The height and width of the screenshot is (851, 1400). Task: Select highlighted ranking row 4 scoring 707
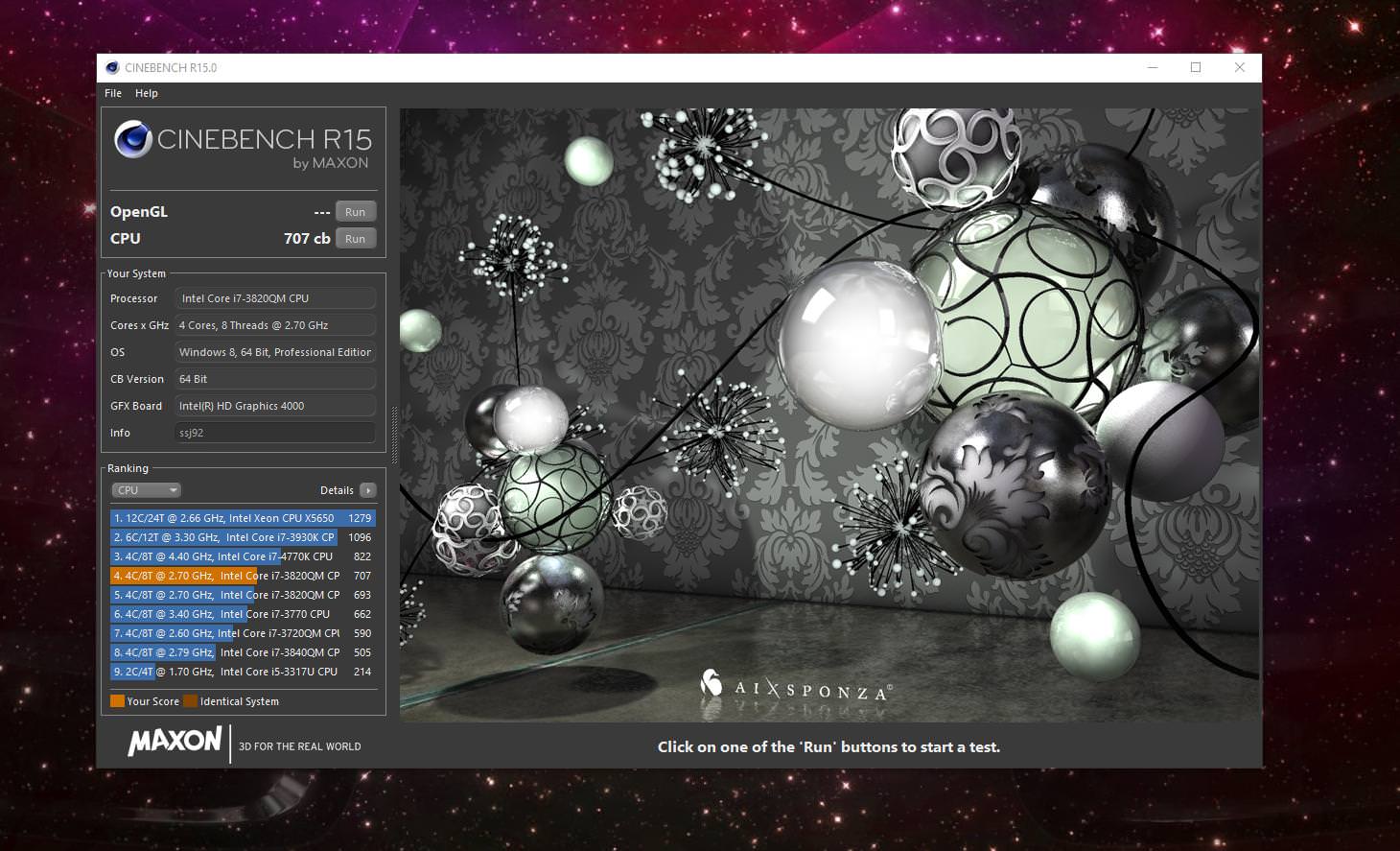[x=243, y=576]
